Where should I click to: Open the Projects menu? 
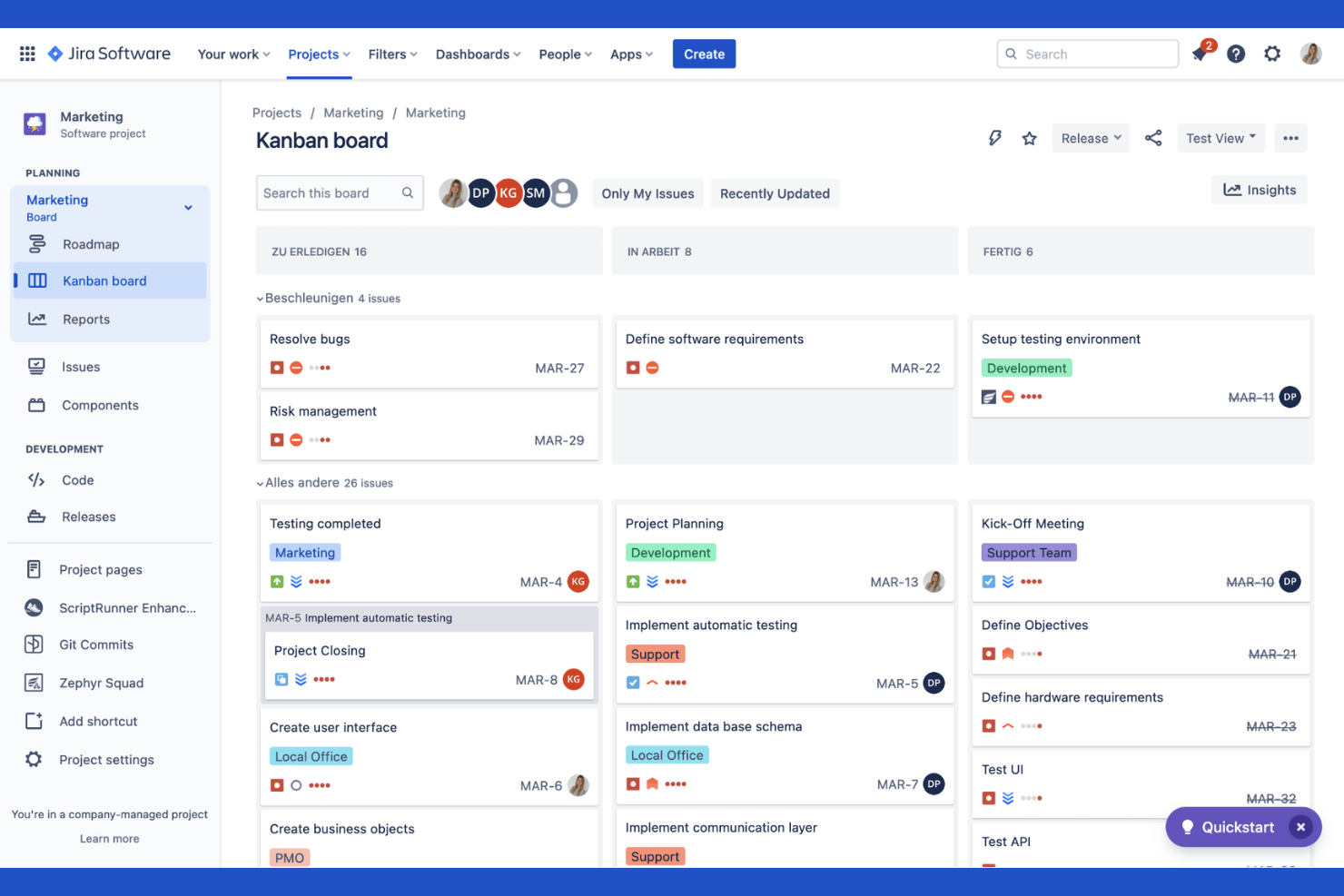317,54
